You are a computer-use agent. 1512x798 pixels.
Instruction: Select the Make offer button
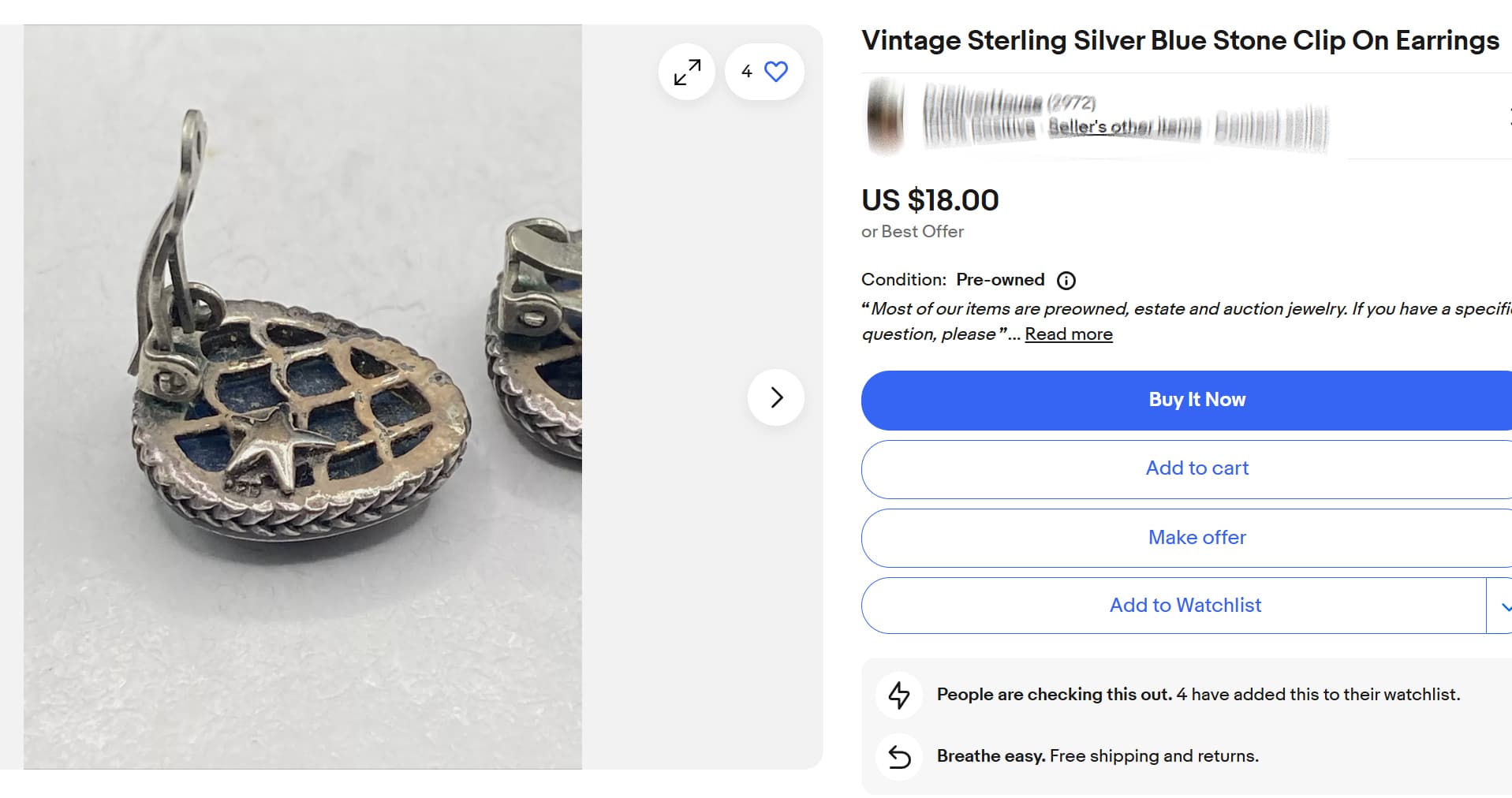pyautogui.click(x=1197, y=538)
